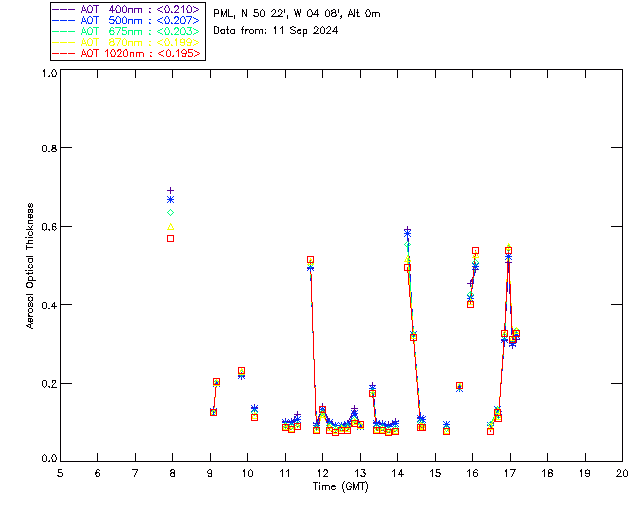640x512 pixels.
Task: Click the AOT 870nm legend entry
Action: [127, 42]
